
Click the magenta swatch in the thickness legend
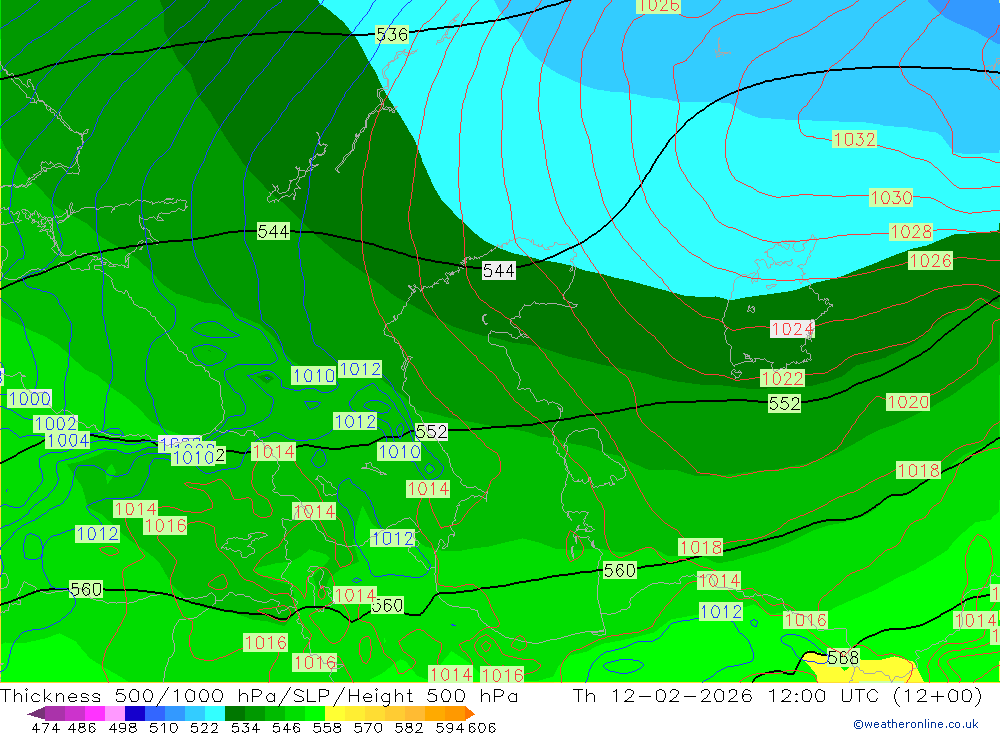pos(95,713)
